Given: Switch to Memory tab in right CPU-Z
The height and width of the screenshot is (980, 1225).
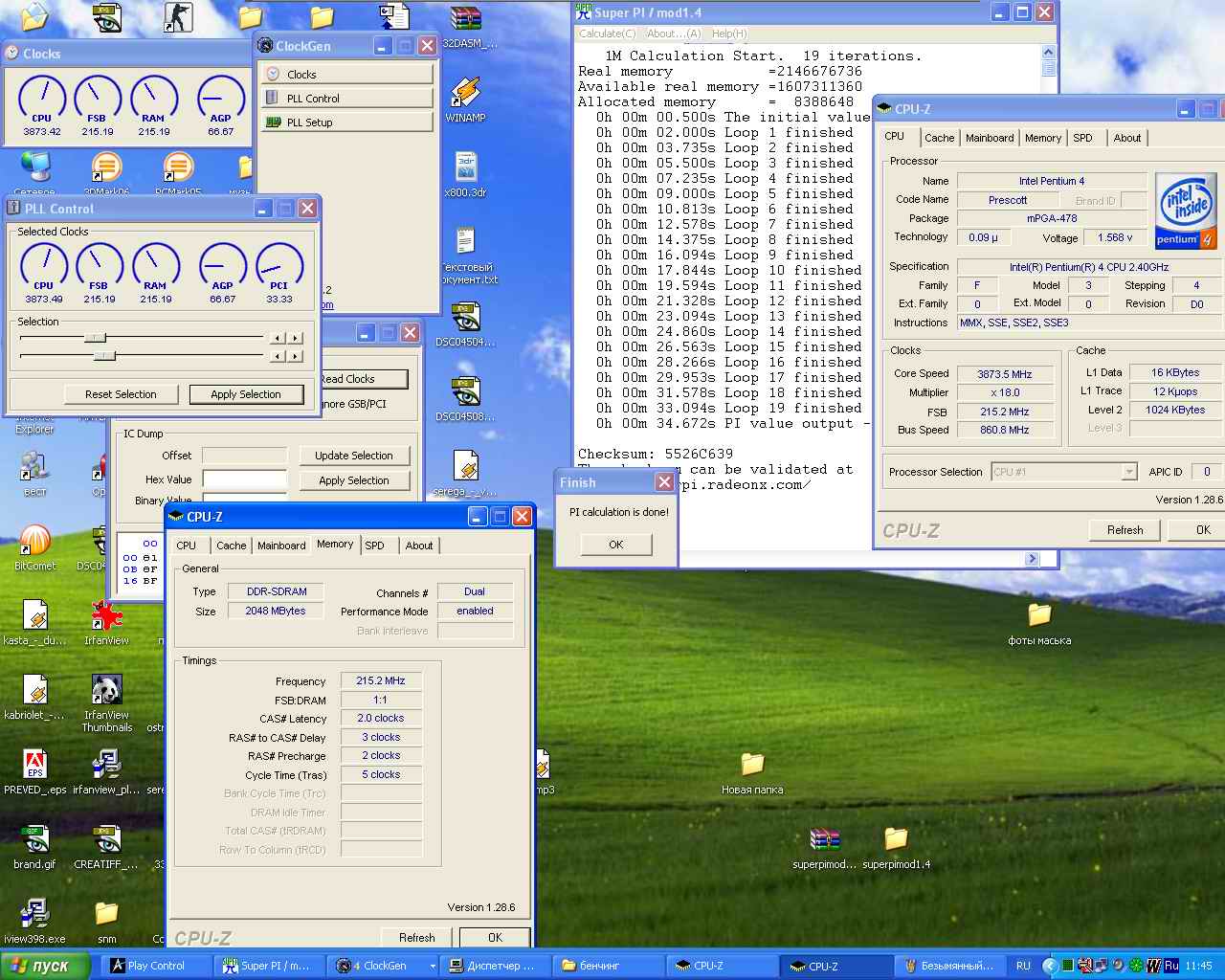Looking at the screenshot, I should pyautogui.click(x=1042, y=138).
